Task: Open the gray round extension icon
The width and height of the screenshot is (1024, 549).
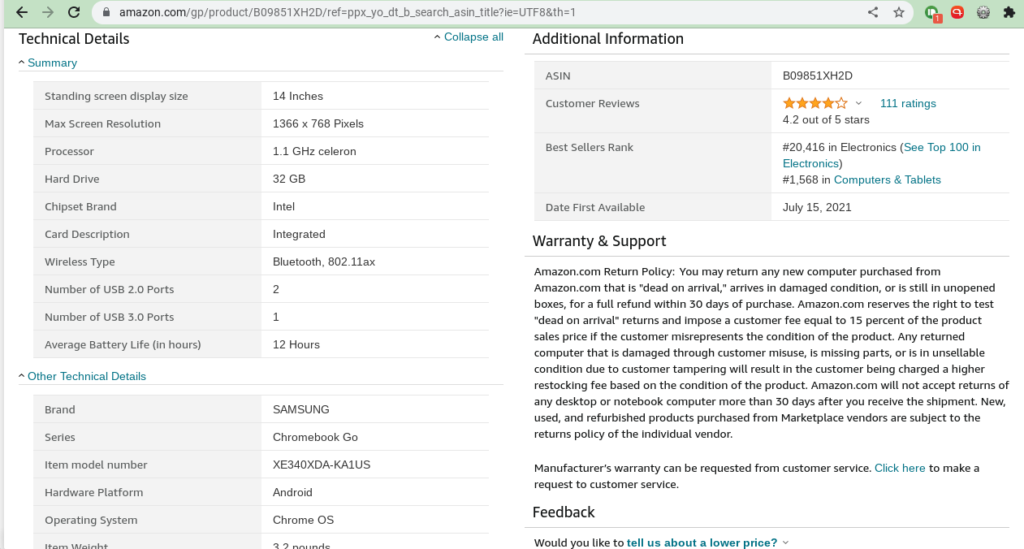Action: (x=983, y=12)
